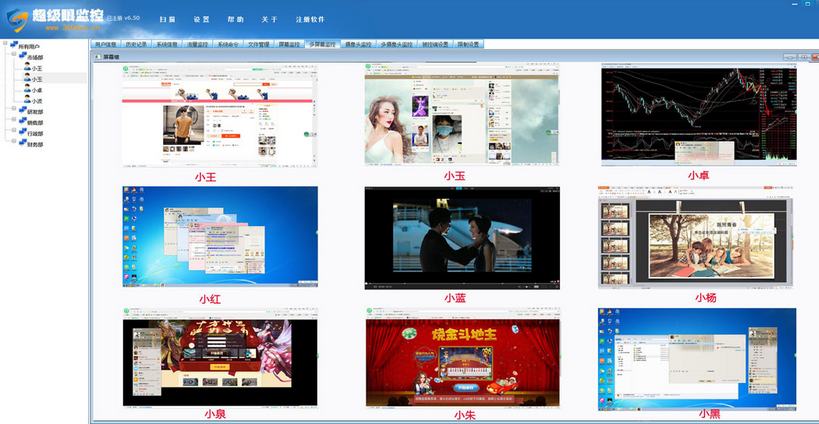Open the 设置 menu
819x424 pixels.
202,19
